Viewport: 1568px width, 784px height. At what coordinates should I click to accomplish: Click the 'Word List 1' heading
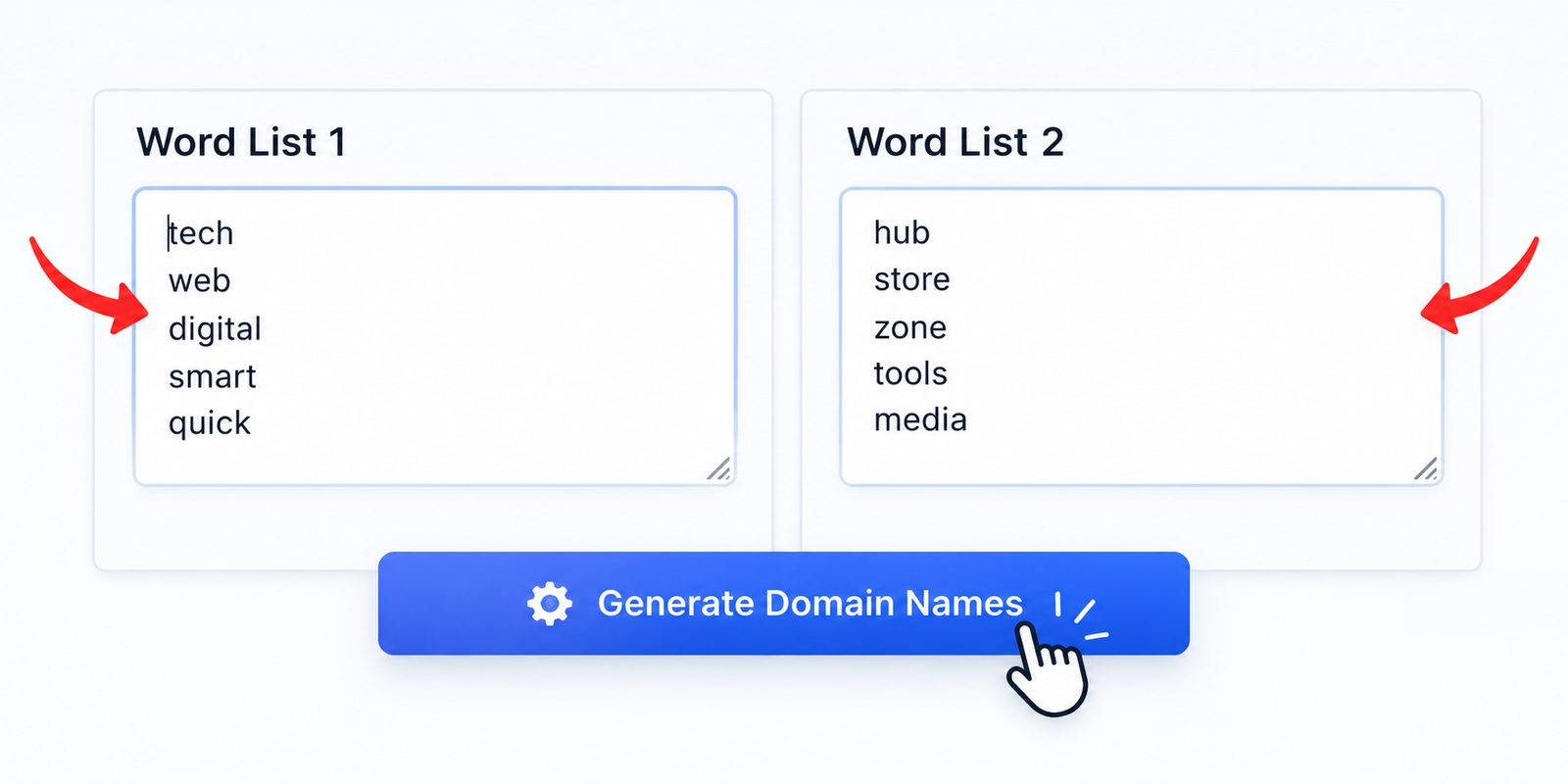[x=241, y=142]
